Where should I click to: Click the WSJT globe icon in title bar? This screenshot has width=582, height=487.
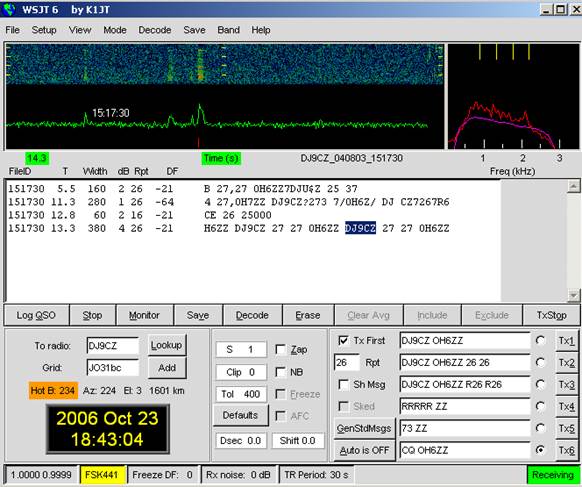[9, 9]
